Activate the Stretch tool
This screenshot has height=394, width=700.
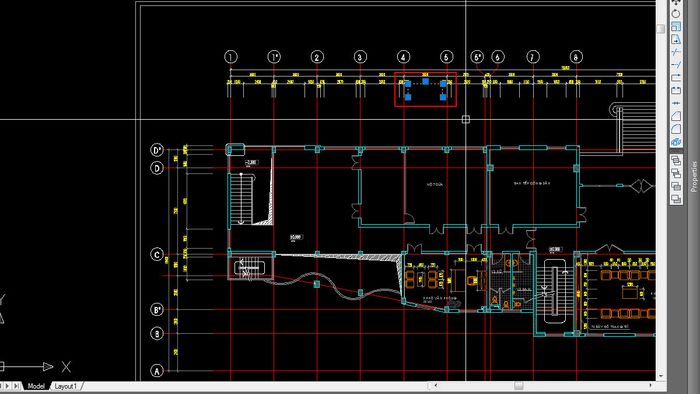coord(676,39)
